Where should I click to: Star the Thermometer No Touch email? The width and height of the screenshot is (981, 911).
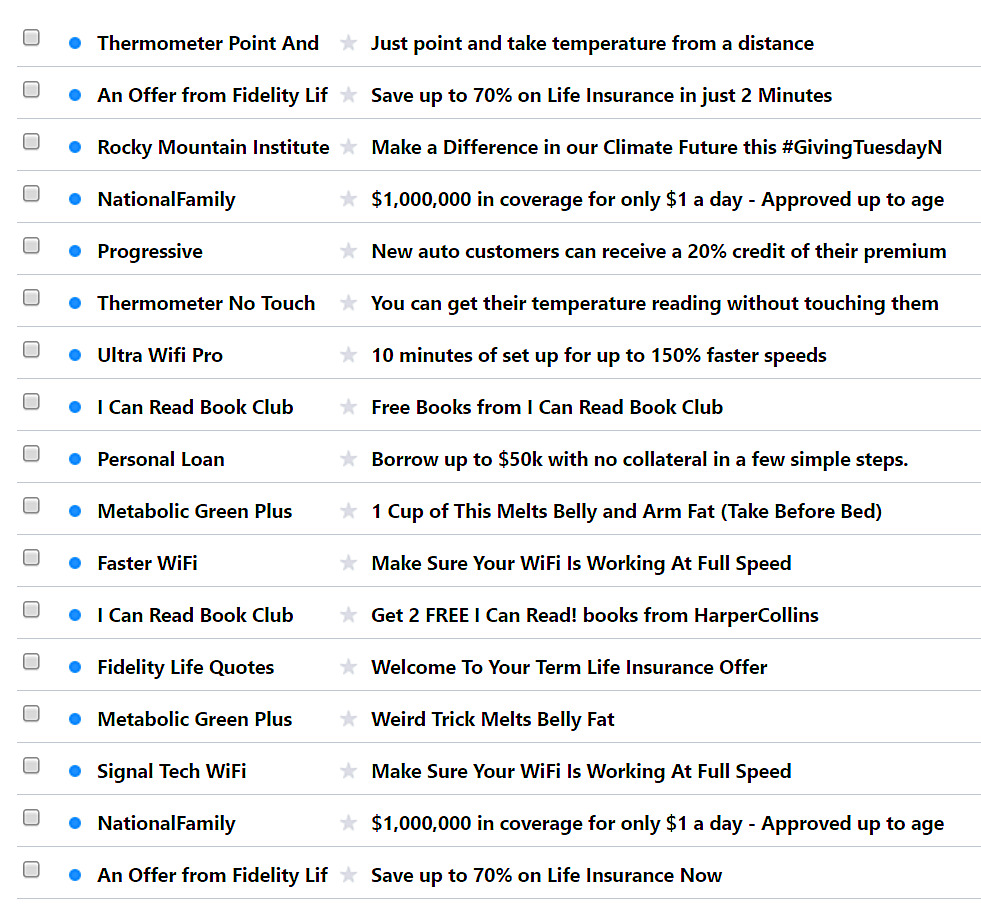[348, 303]
